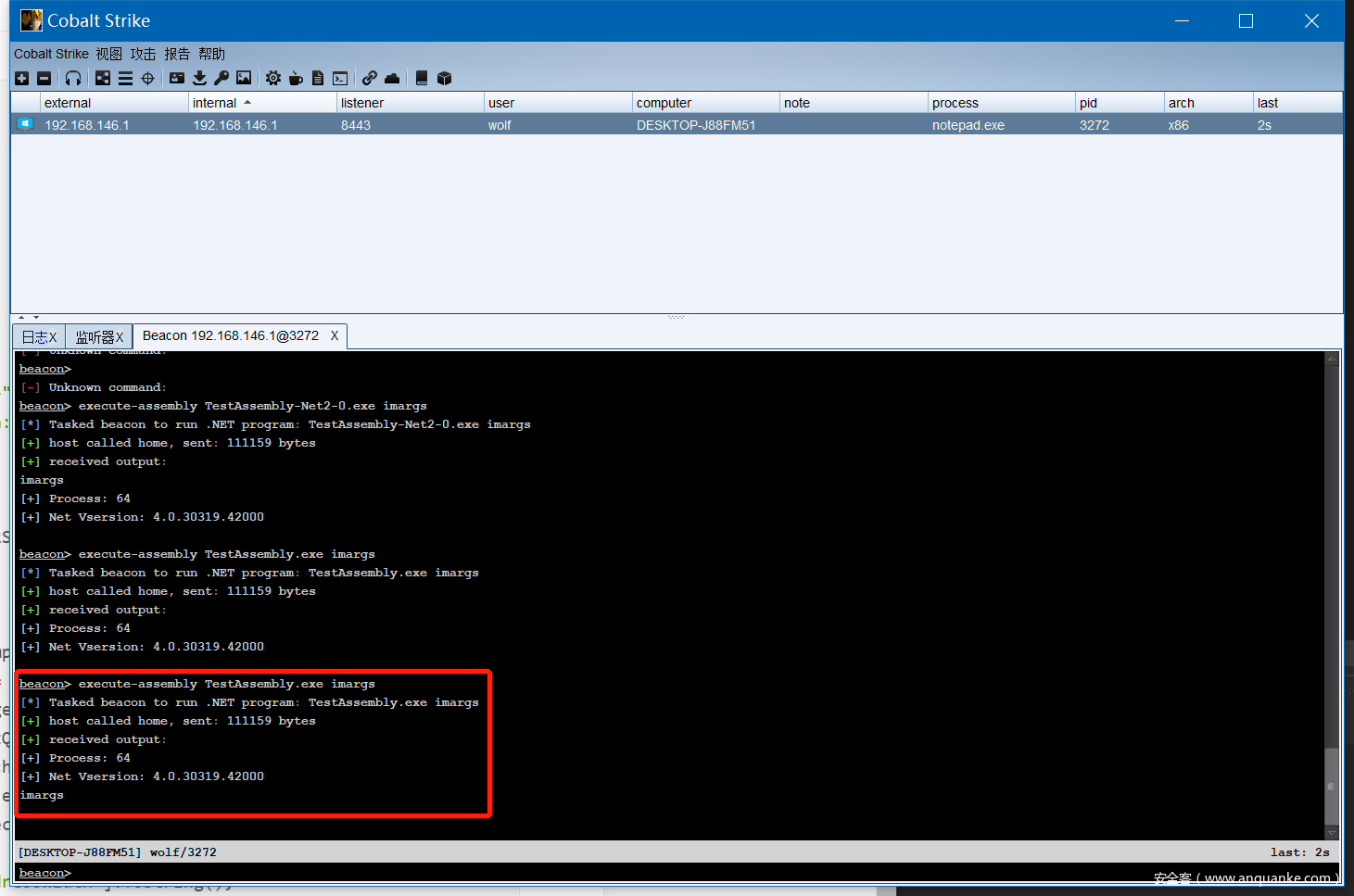Viewport: 1354px width, 896px height.
Task: Switch to session table view icon
Action: pos(125,79)
